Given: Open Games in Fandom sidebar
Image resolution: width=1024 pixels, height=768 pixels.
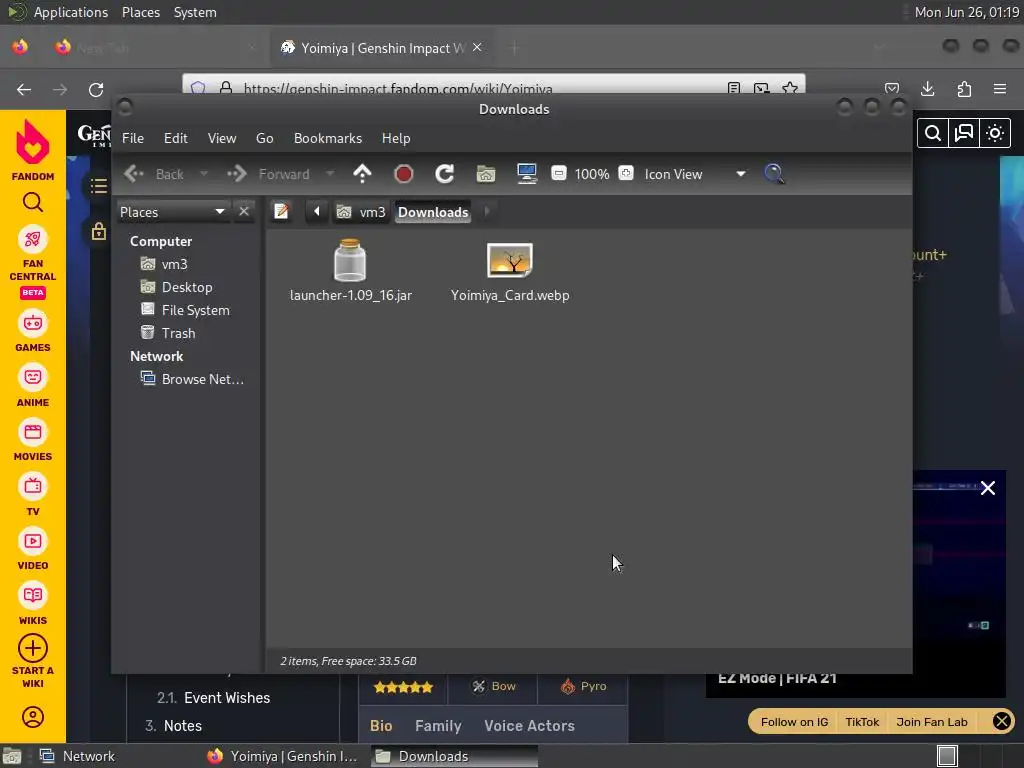Looking at the screenshot, I should point(33,332).
